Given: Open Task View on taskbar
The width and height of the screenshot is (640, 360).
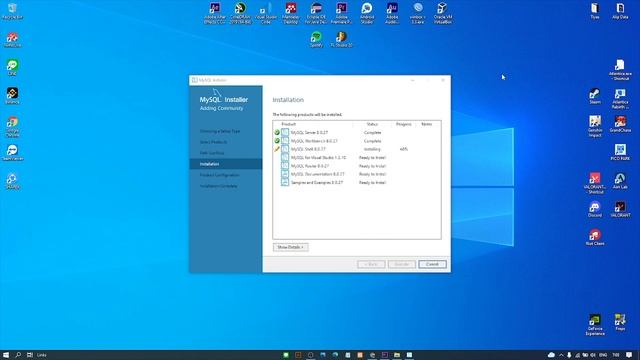Looking at the screenshot, I should pos(29,355).
